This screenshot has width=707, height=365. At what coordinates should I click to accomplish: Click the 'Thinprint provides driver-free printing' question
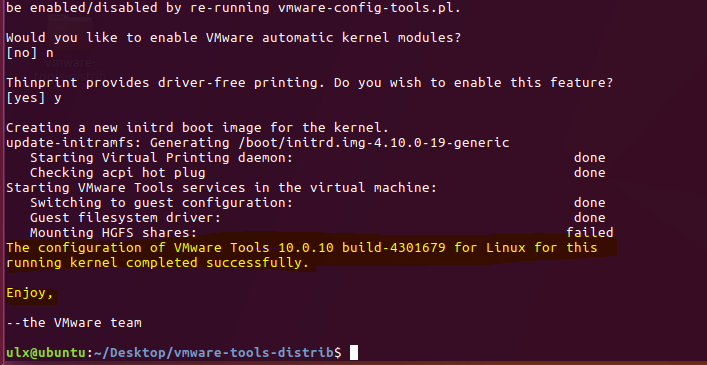(x=310, y=83)
